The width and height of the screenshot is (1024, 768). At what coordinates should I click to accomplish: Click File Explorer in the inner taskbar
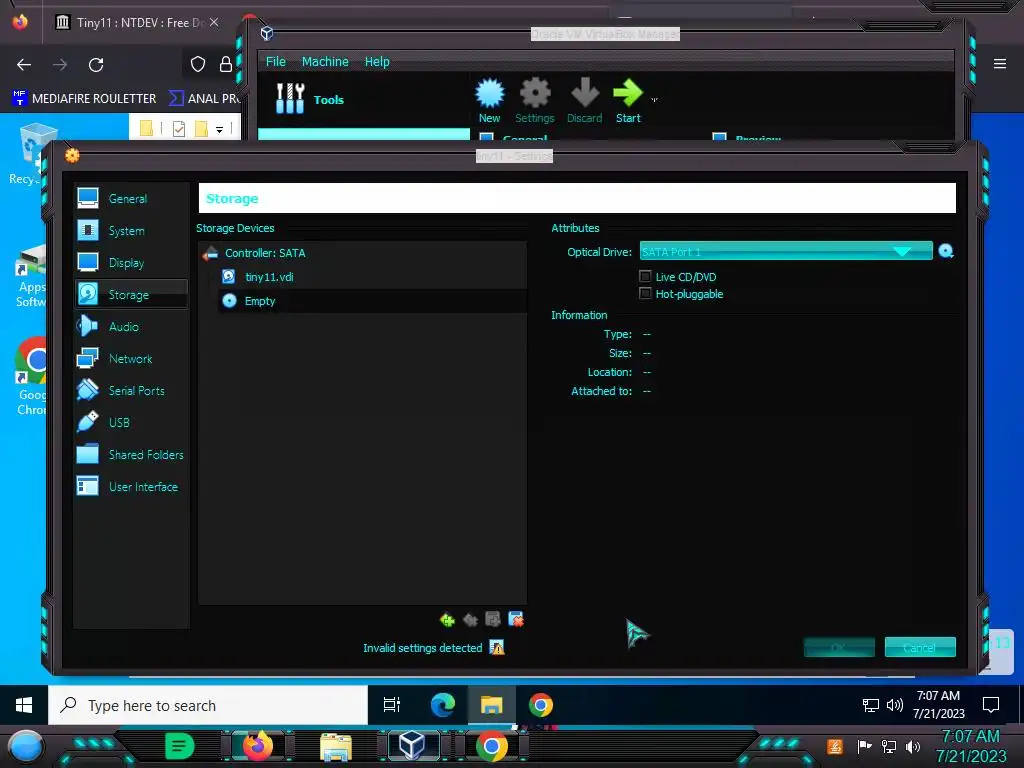click(x=492, y=705)
